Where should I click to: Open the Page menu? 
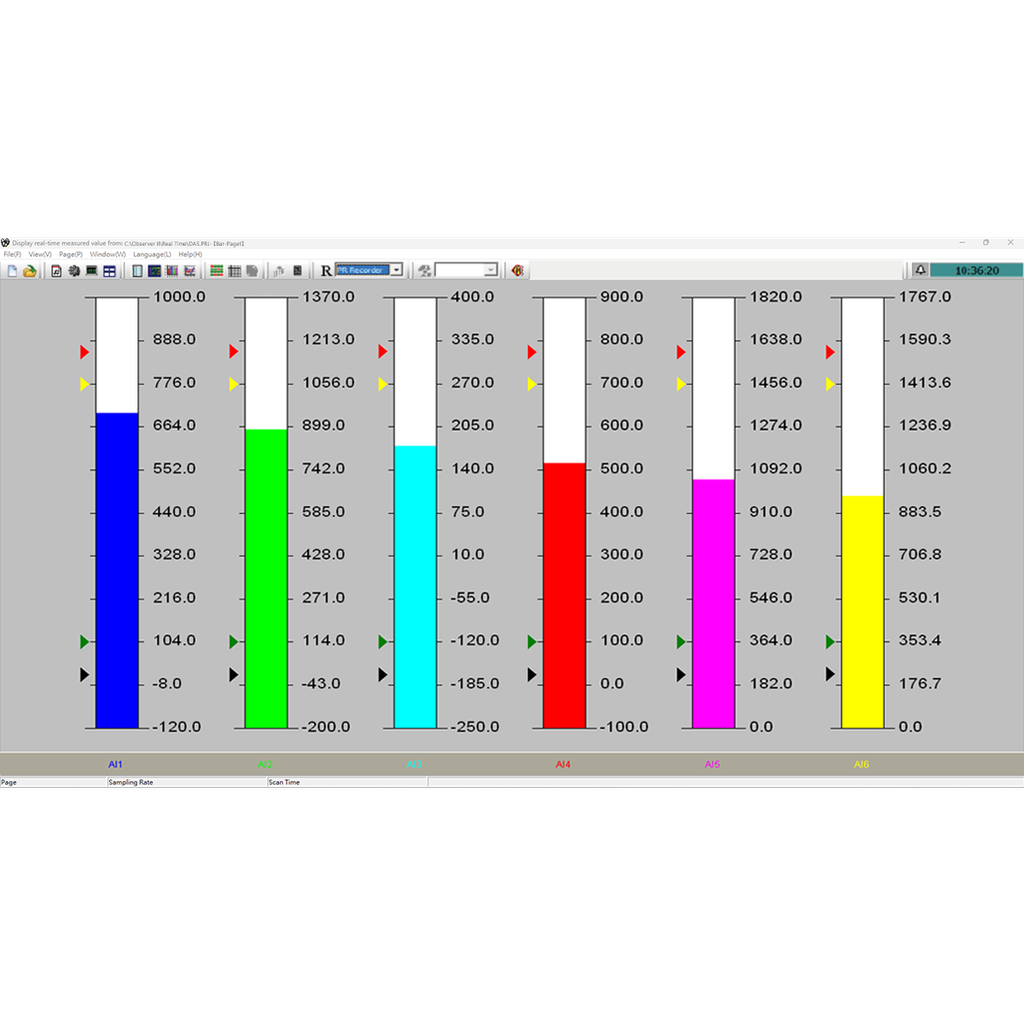coord(70,254)
